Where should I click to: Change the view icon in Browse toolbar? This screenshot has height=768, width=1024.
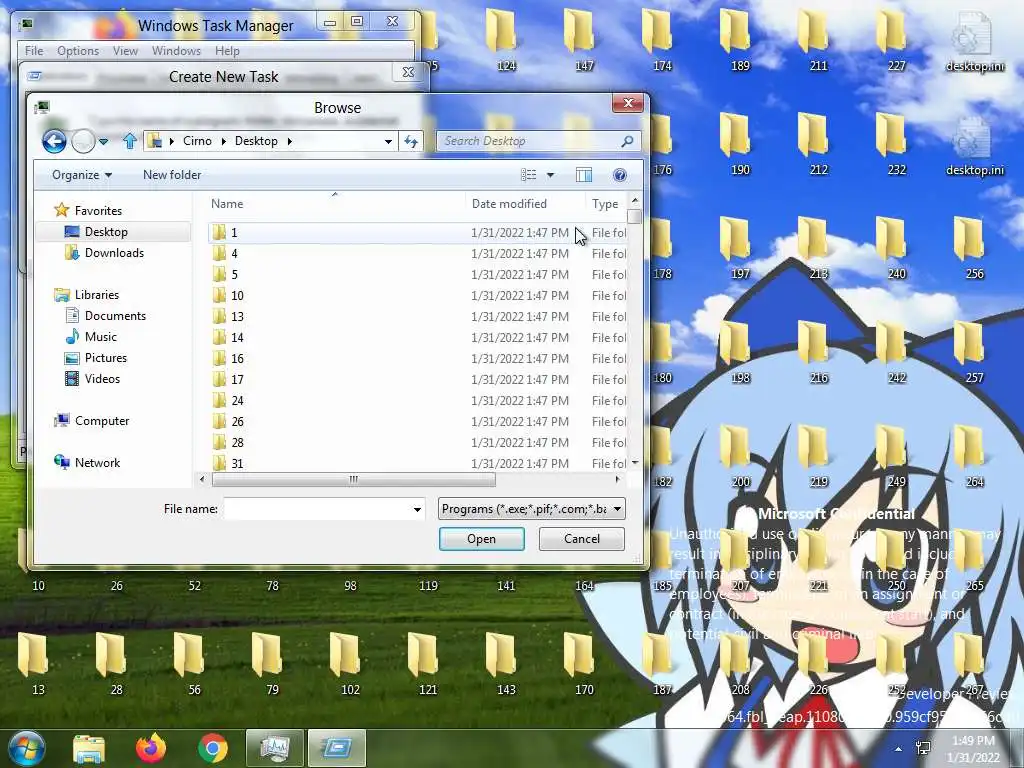click(x=528, y=174)
